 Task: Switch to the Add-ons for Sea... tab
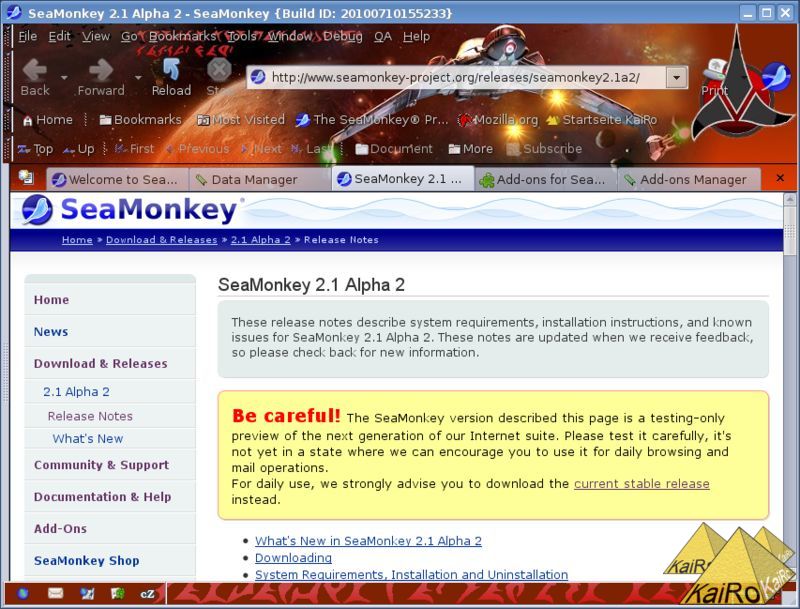tap(546, 180)
